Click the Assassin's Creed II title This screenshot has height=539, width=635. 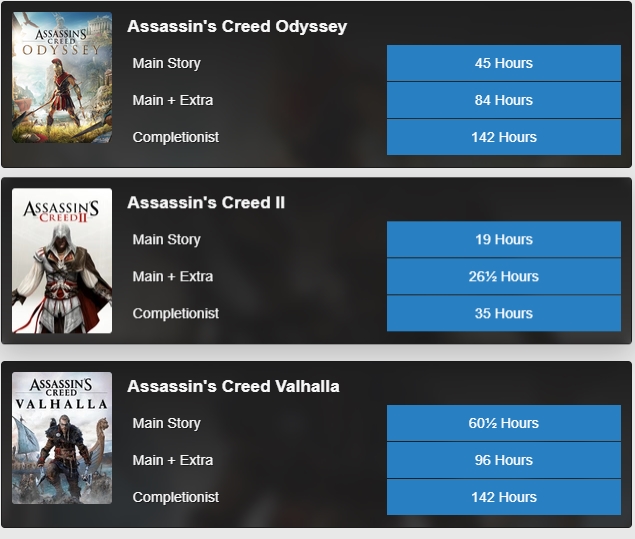coord(206,203)
